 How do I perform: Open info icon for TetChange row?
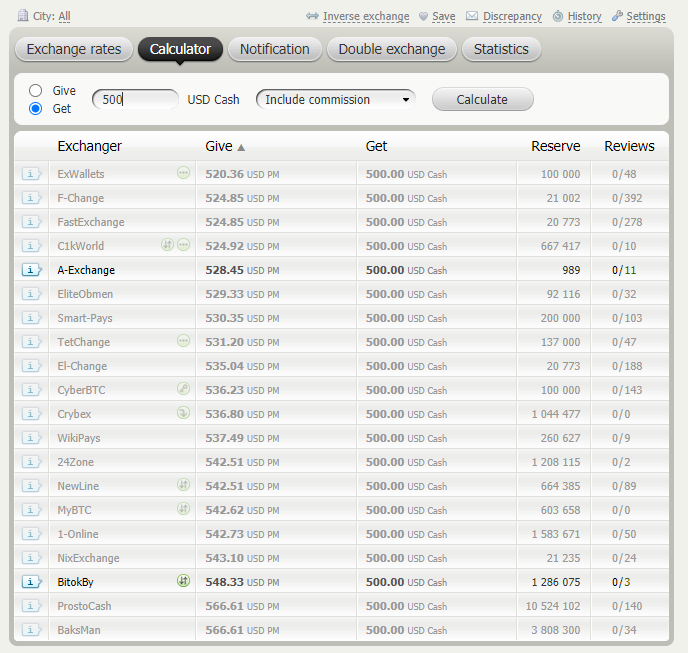[31, 342]
